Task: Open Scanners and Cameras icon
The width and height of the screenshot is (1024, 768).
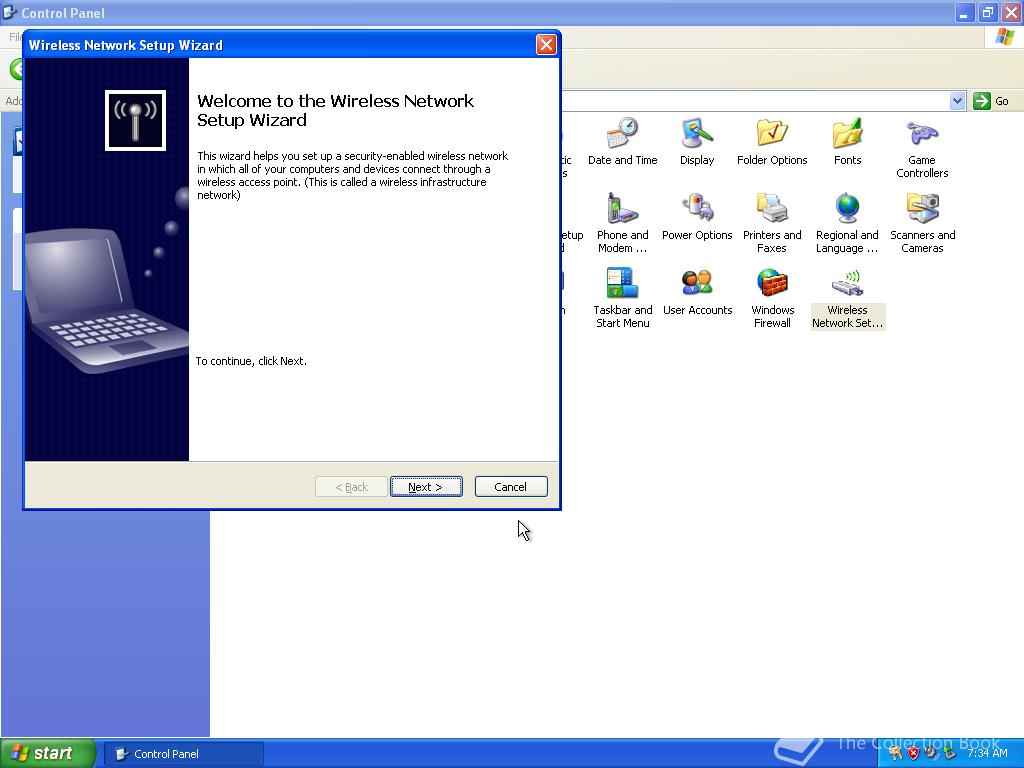Action: (922, 208)
